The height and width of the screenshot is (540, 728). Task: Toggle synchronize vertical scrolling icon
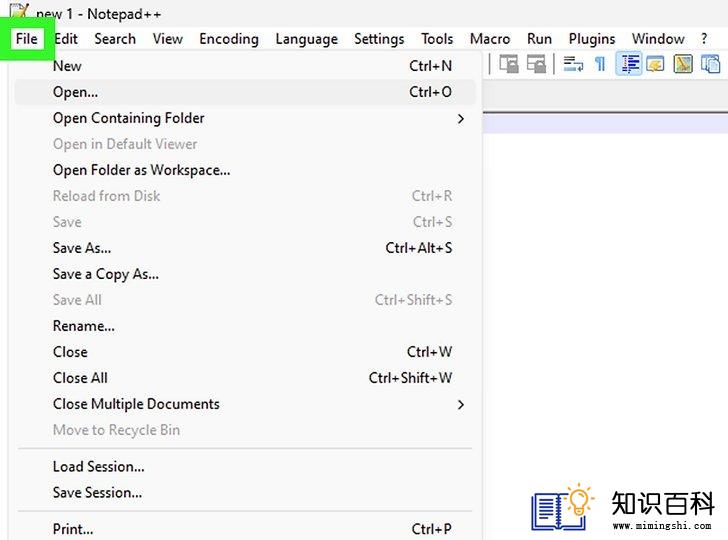pos(509,64)
